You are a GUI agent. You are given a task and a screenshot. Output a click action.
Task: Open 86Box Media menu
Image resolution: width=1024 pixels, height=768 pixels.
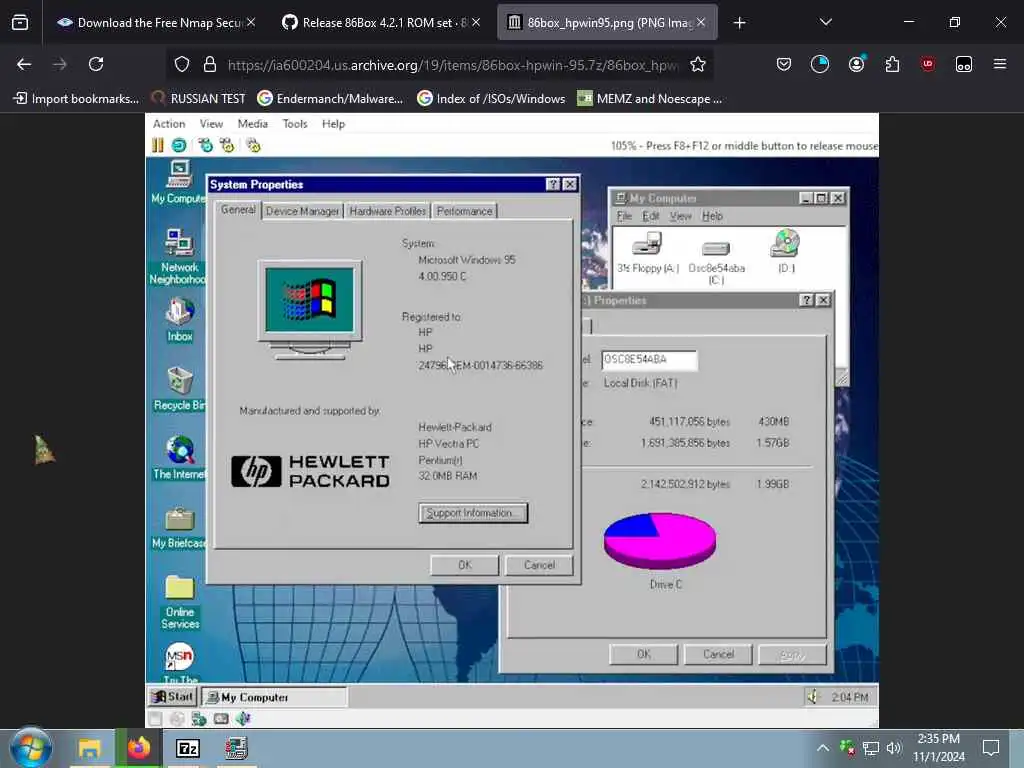click(253, 123)
